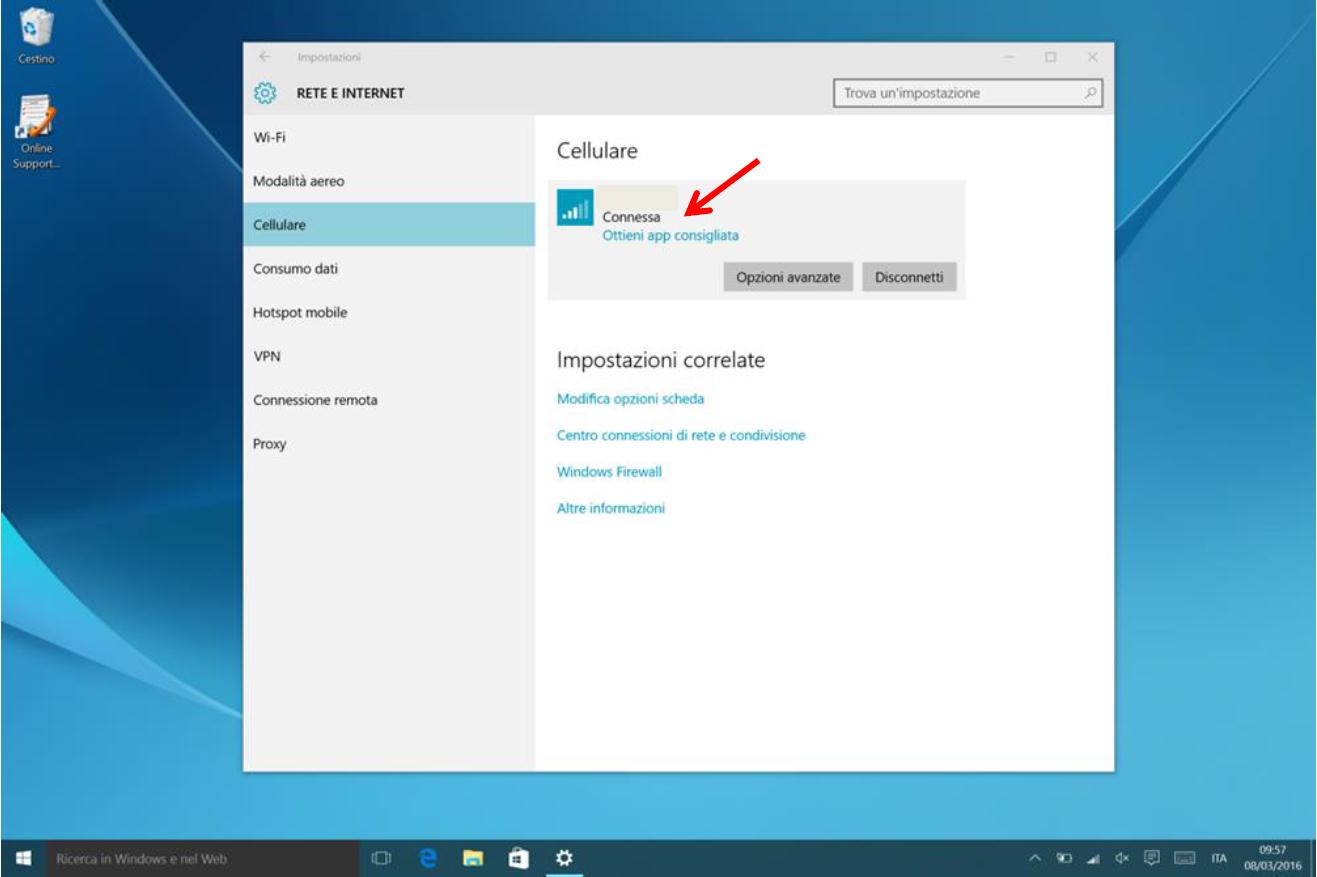Viewport: 1317px width, 877px height.
Task: Click the Settings gear icon in the taskbar
Action: 564,859
